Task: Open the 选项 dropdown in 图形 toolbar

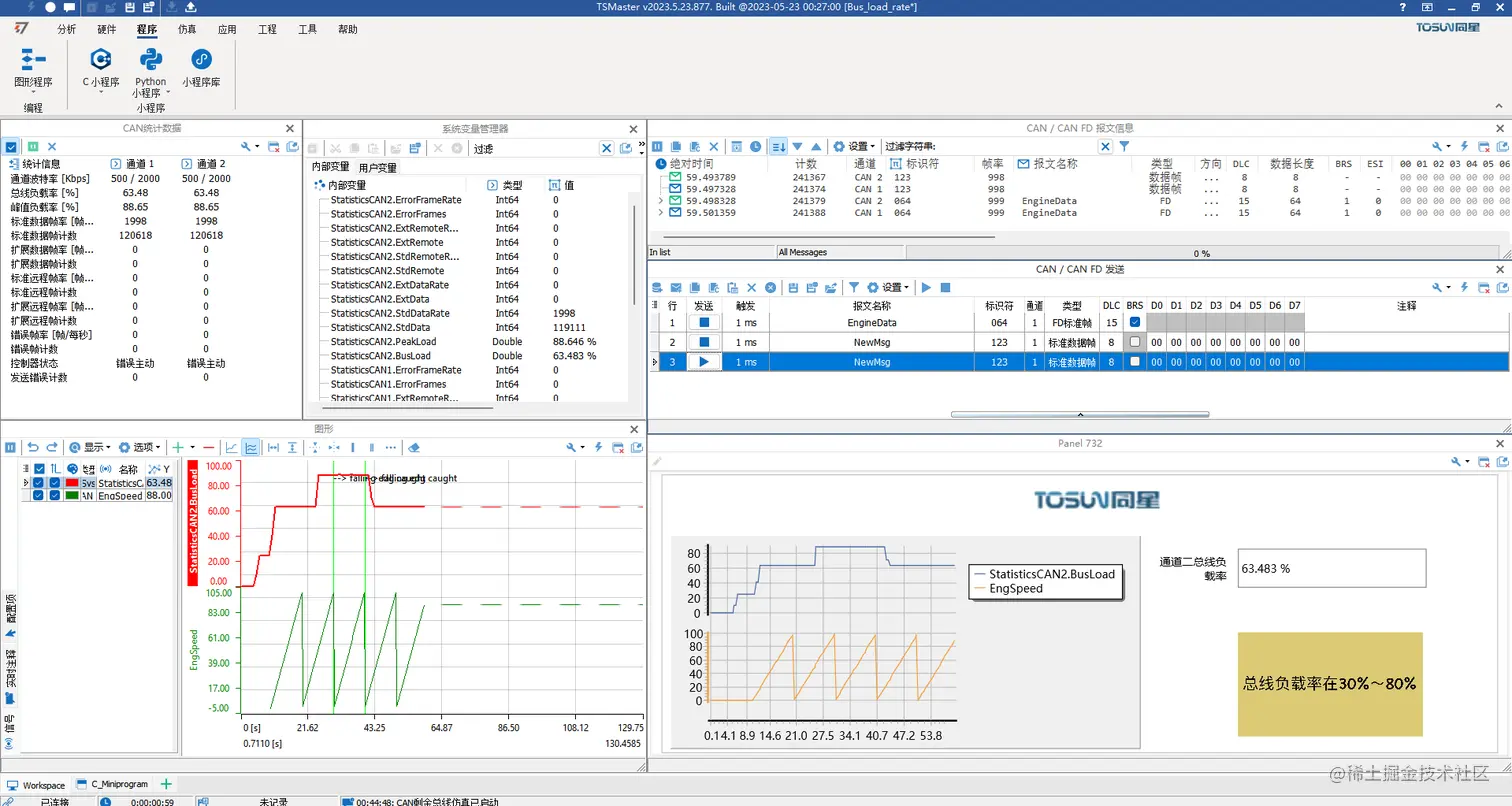Action: coord(142,447)
